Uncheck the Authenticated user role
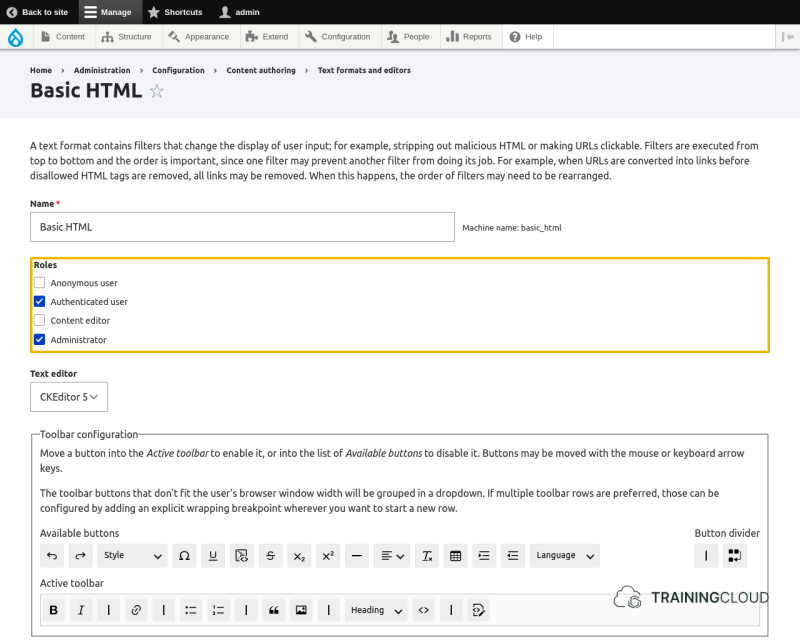This screenshot has width=800, height=640. click(39, 302)
